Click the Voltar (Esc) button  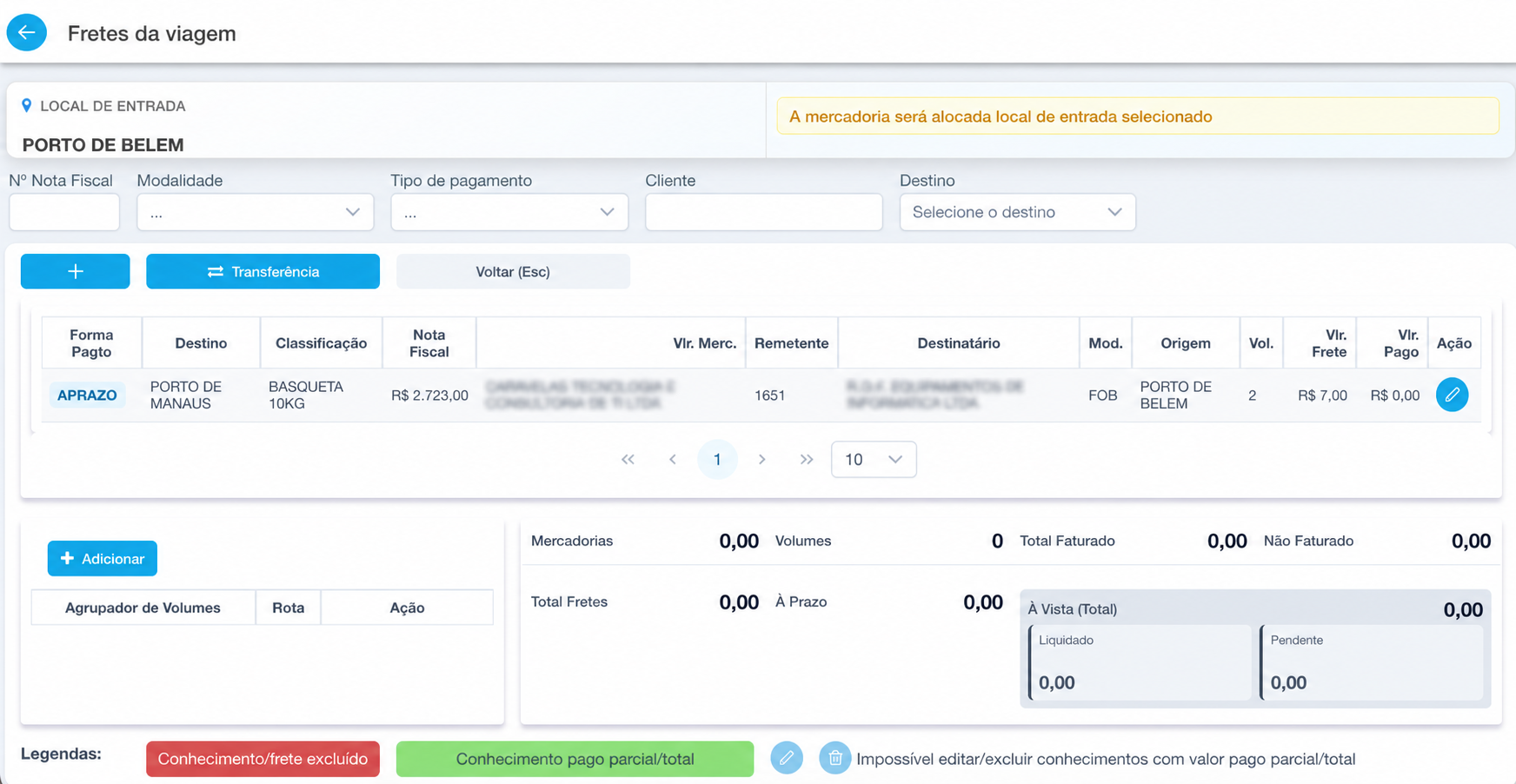click(513, 271)
